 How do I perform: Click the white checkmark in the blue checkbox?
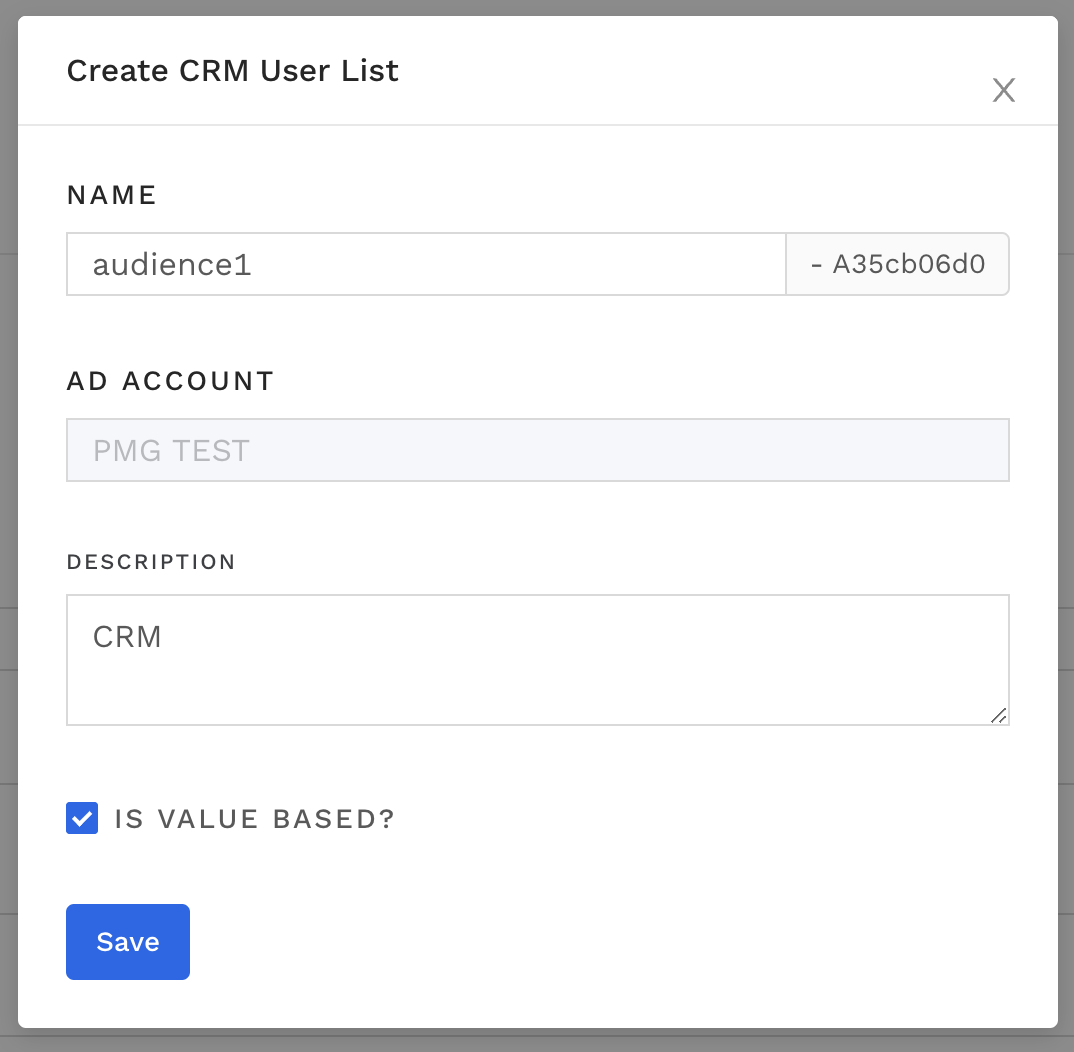click(82, 818)
